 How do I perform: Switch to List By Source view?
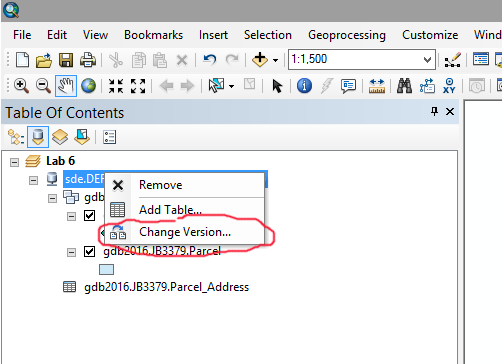(38, 137)
